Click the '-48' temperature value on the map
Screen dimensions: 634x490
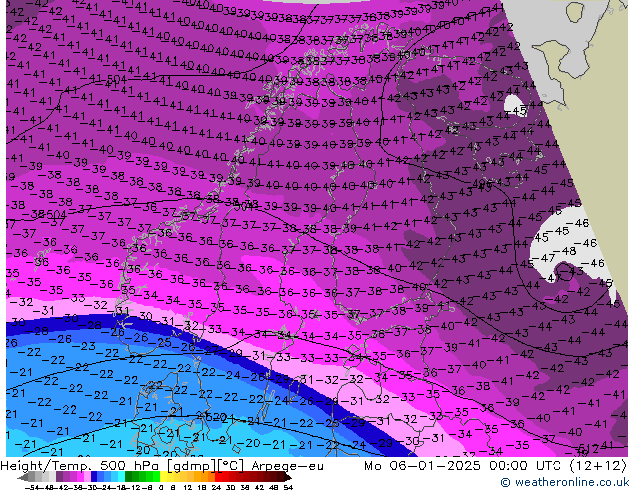tap(566, 251)
